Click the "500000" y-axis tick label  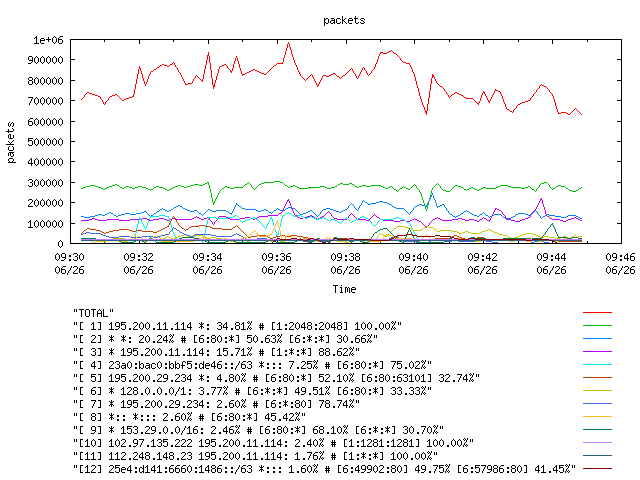coord(45,142)
